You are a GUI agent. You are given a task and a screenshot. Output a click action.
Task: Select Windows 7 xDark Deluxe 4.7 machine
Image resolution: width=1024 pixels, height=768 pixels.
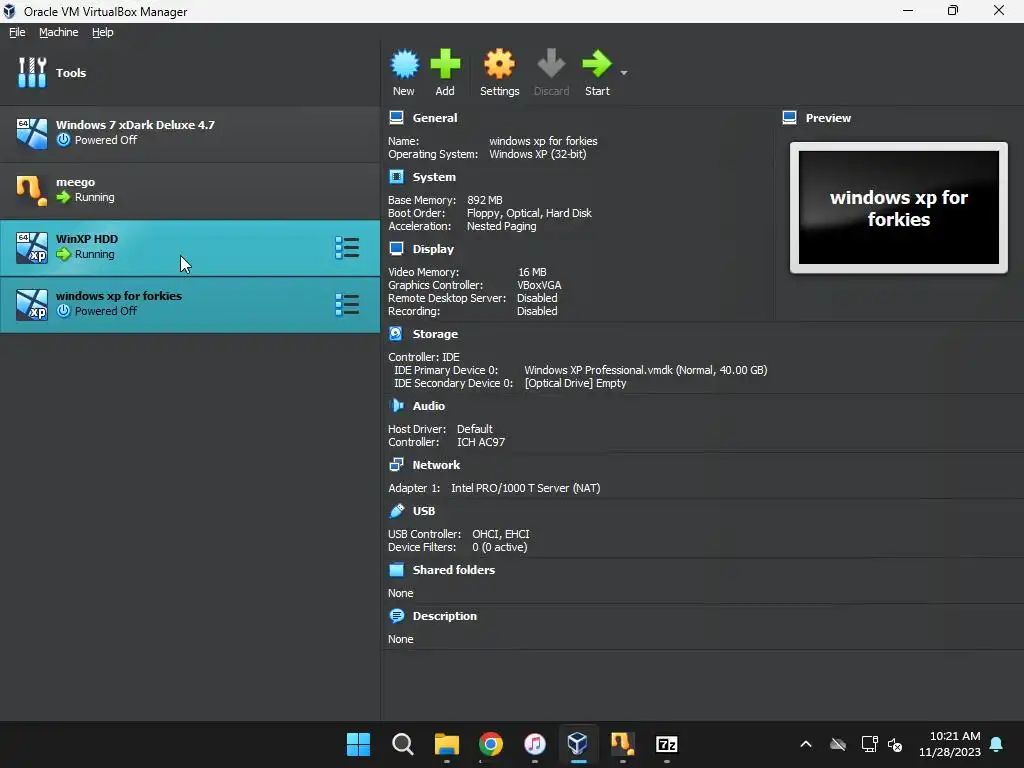pos(189,133)
